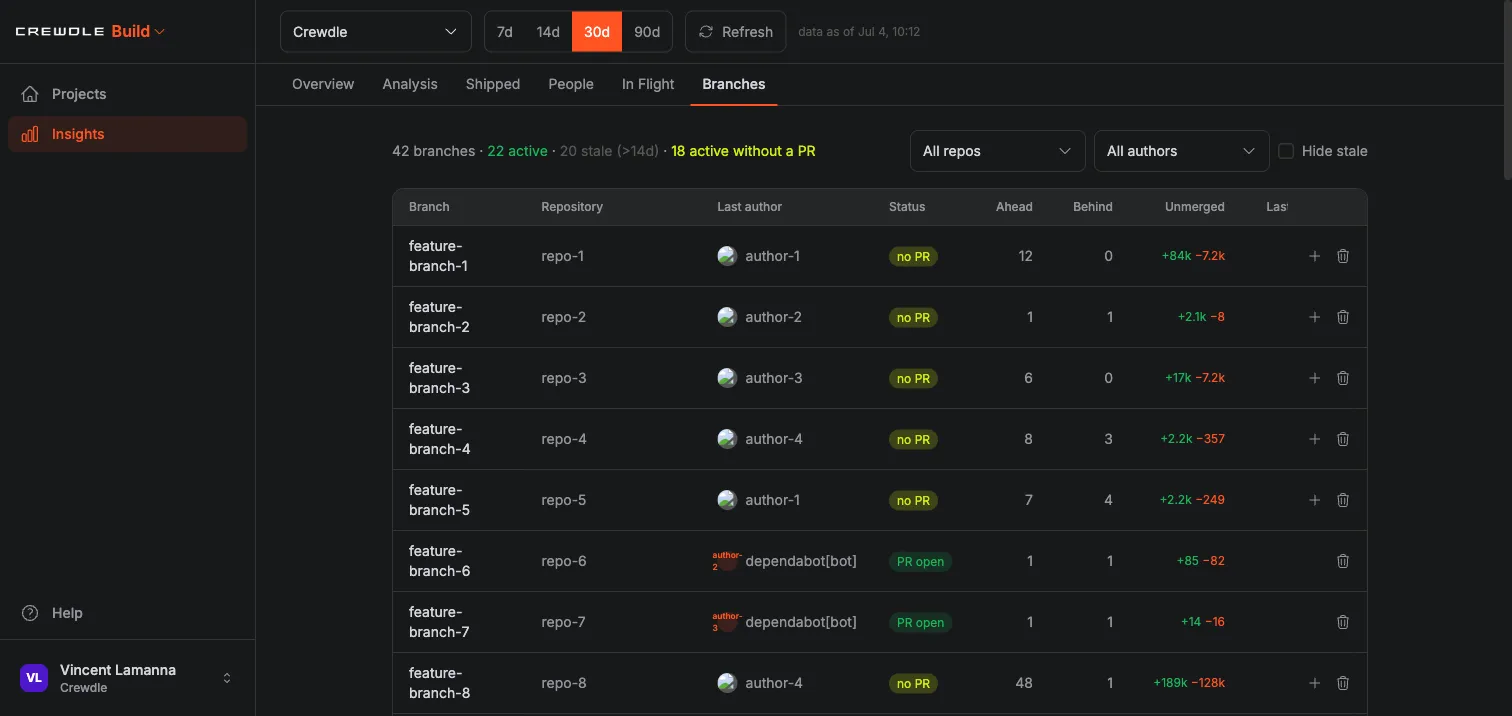1512x716 pixels.
Task: Click PR open badge for feature-branch-6
Action: tap(920, 561)
